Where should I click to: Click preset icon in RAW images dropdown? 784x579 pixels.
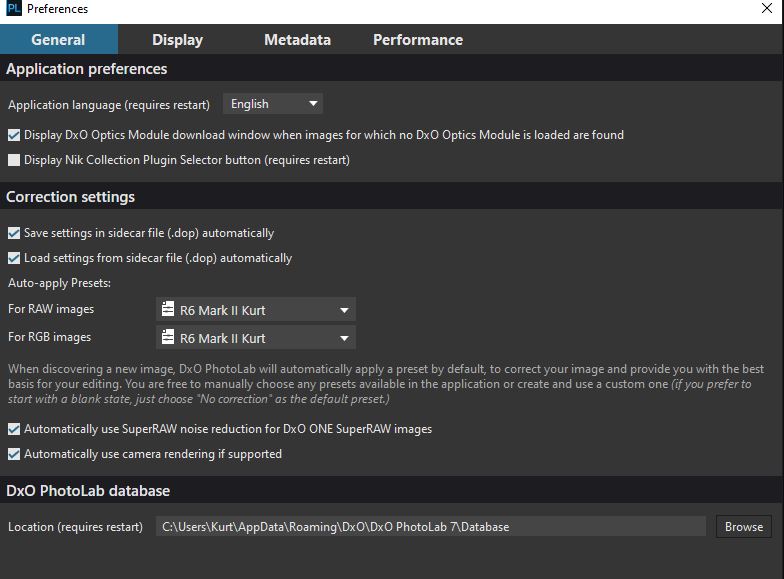(168, 310)
